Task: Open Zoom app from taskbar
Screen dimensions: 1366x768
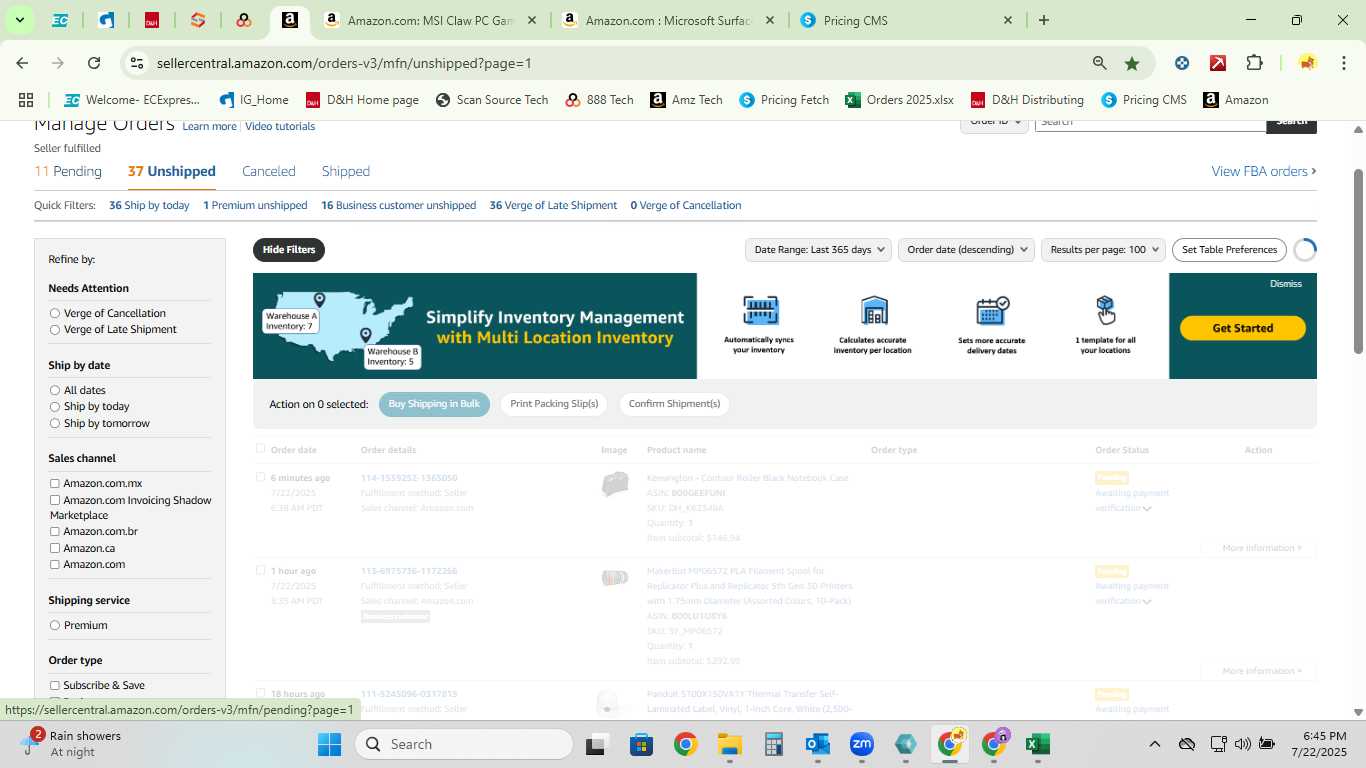Action: tap(862, 744)
